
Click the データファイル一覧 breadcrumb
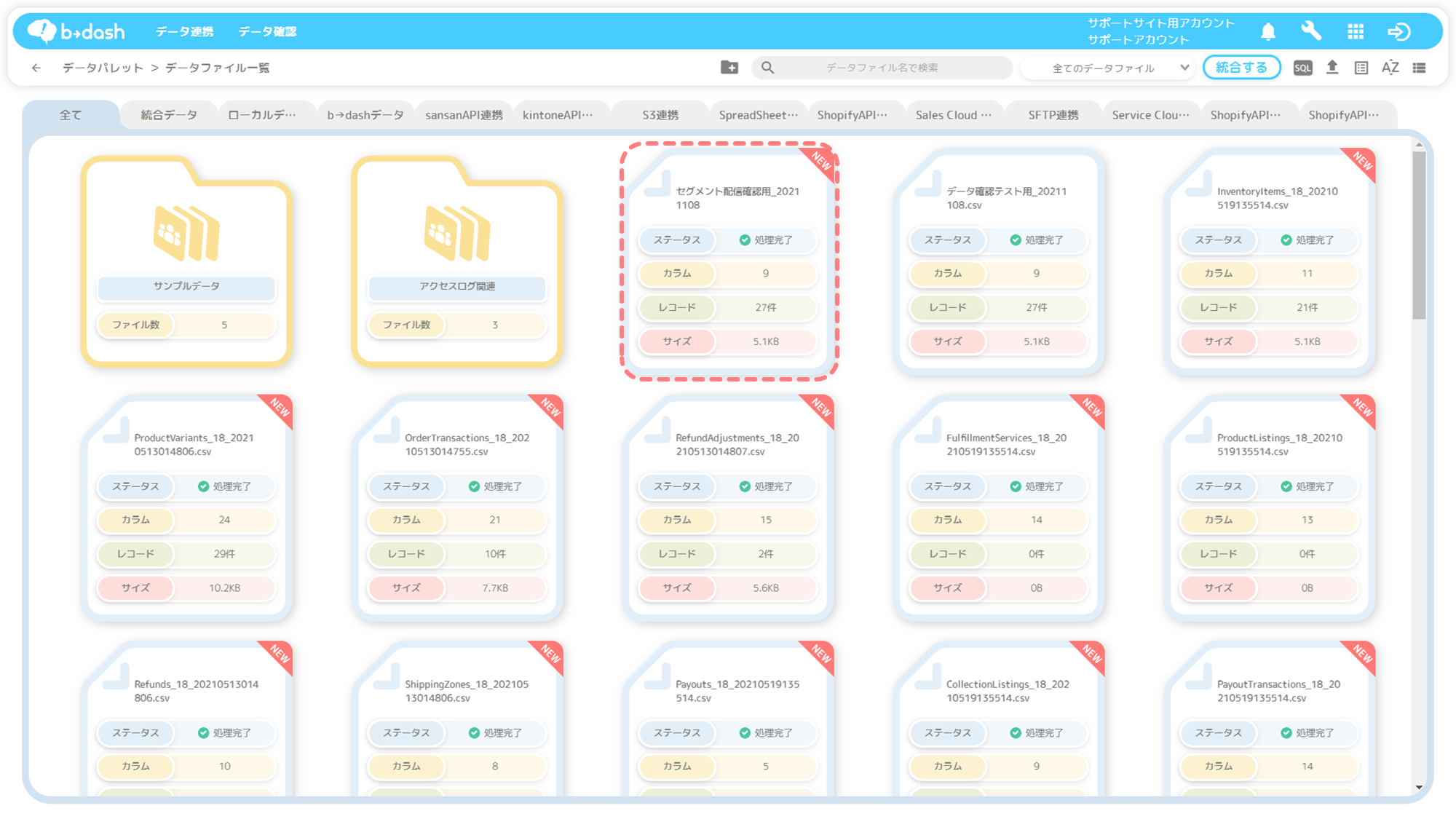coord(218,68)
